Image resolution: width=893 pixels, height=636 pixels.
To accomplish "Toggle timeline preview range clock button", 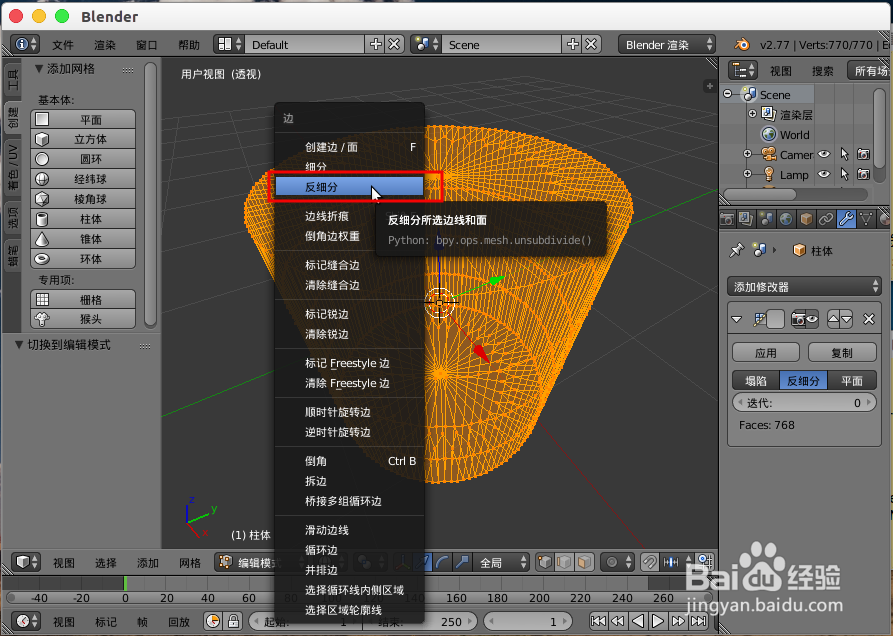I will point(212,621).
